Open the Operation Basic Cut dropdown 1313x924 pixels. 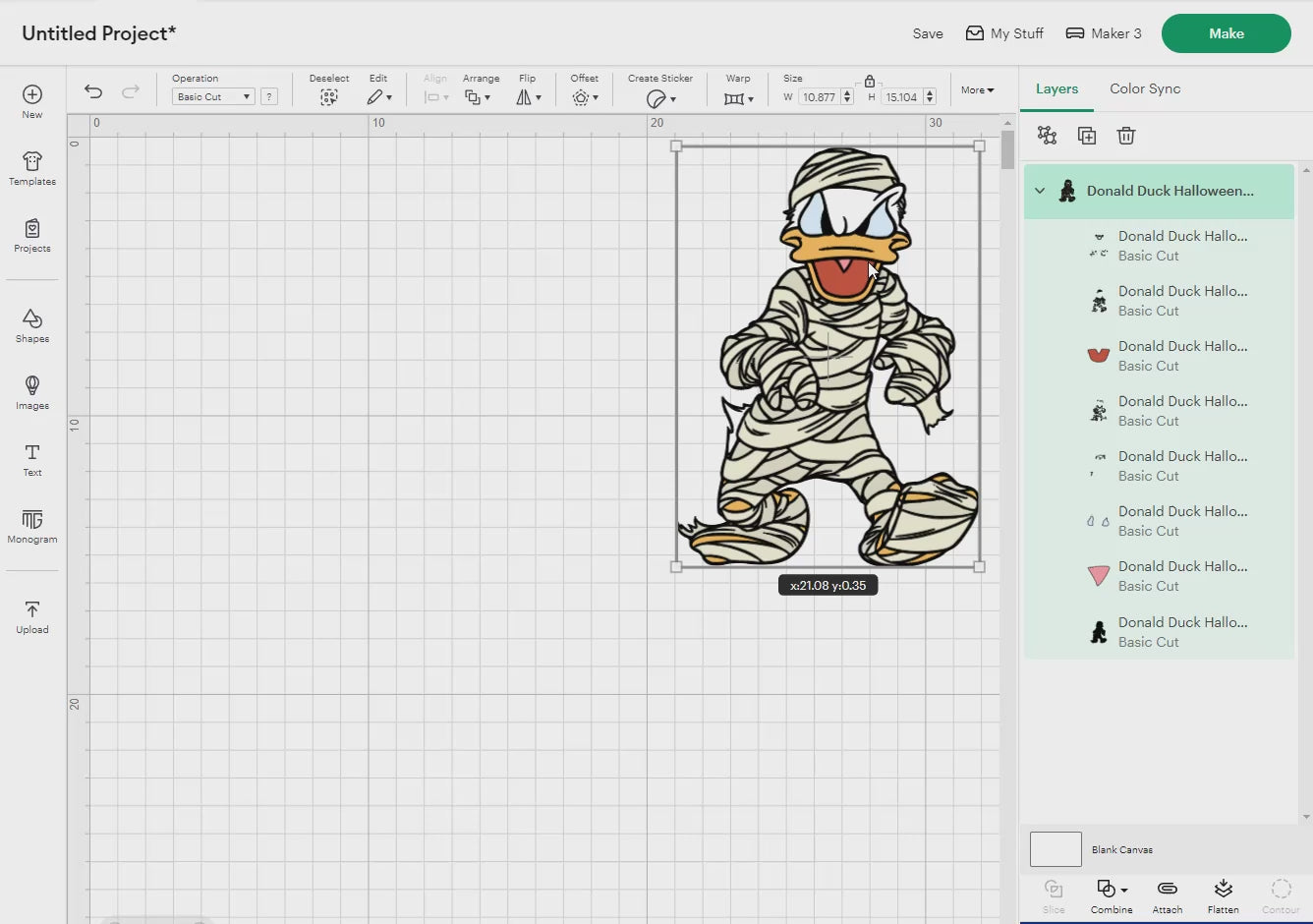click(213, 96)
